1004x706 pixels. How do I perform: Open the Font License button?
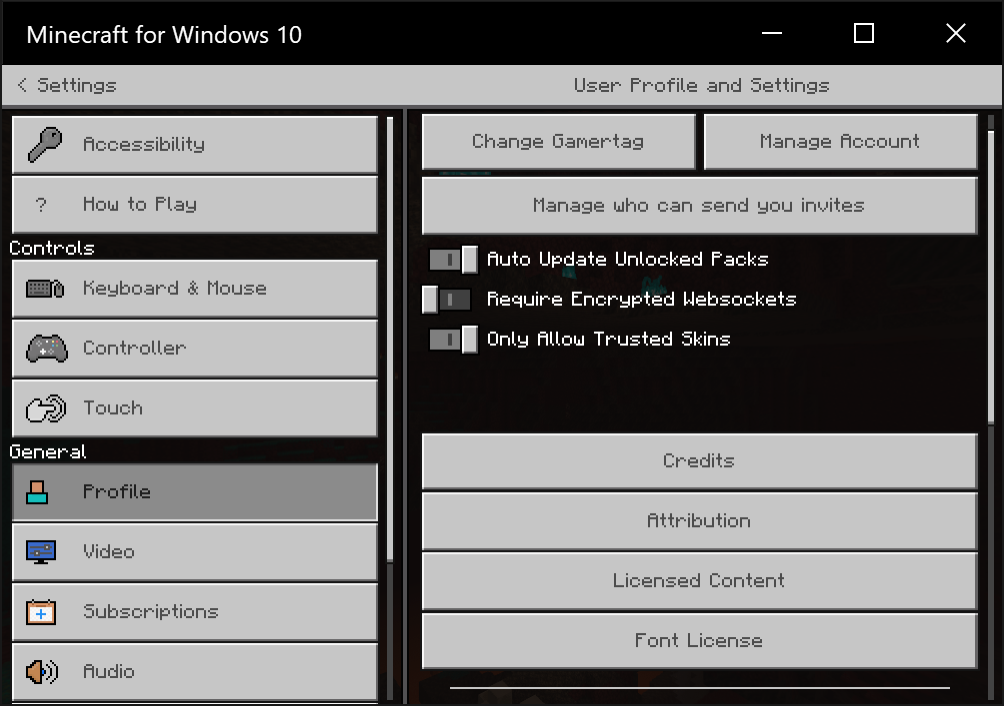click(699, 641)
